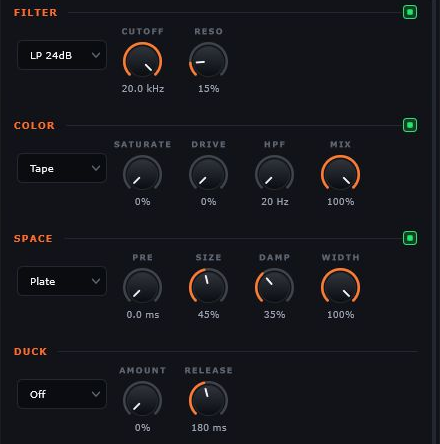
Task: Click the SATURATE knob
Action: click(x=142, y=174)
